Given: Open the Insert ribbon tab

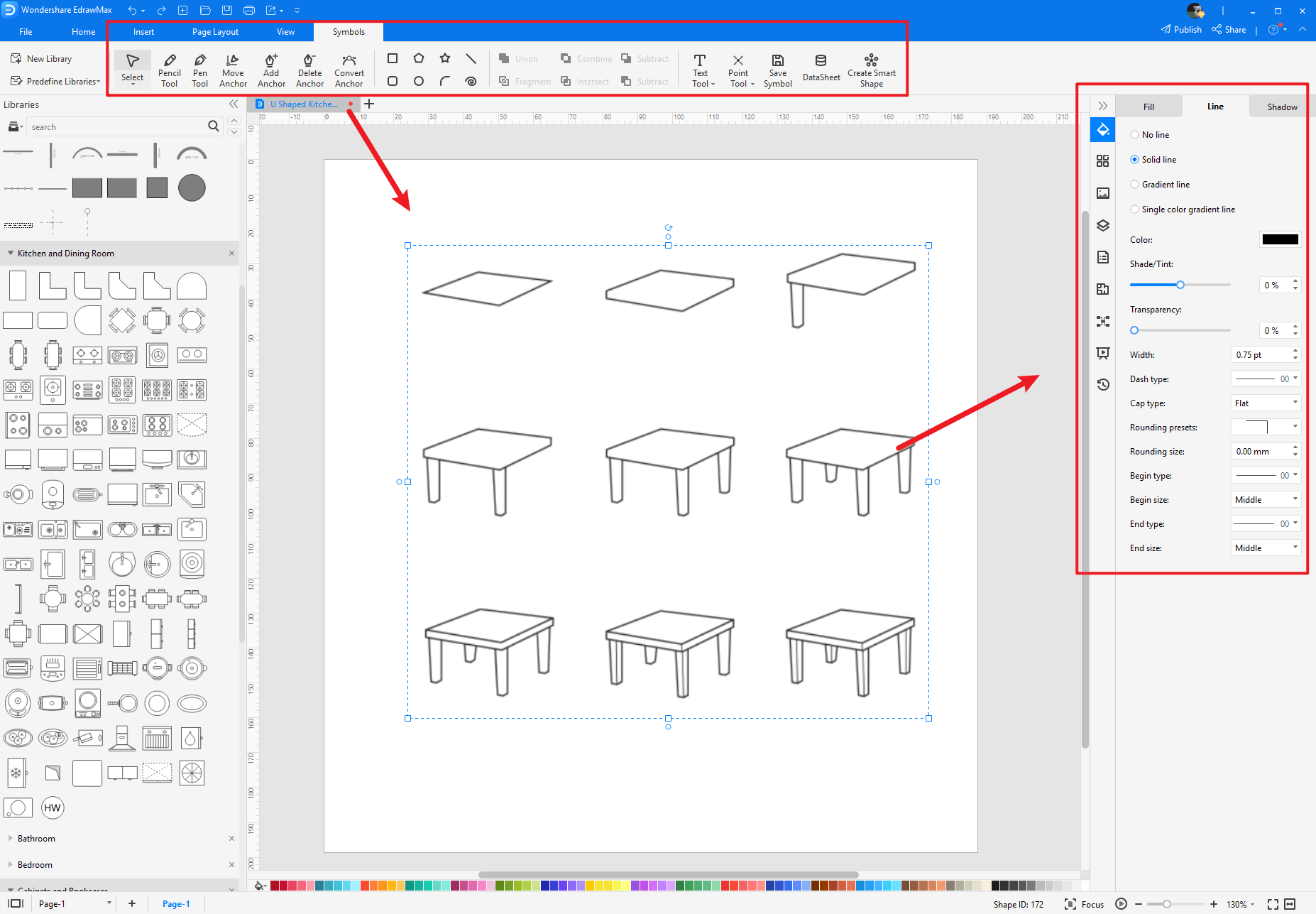Looking at the screenshot, I should (x=143, y=31).
